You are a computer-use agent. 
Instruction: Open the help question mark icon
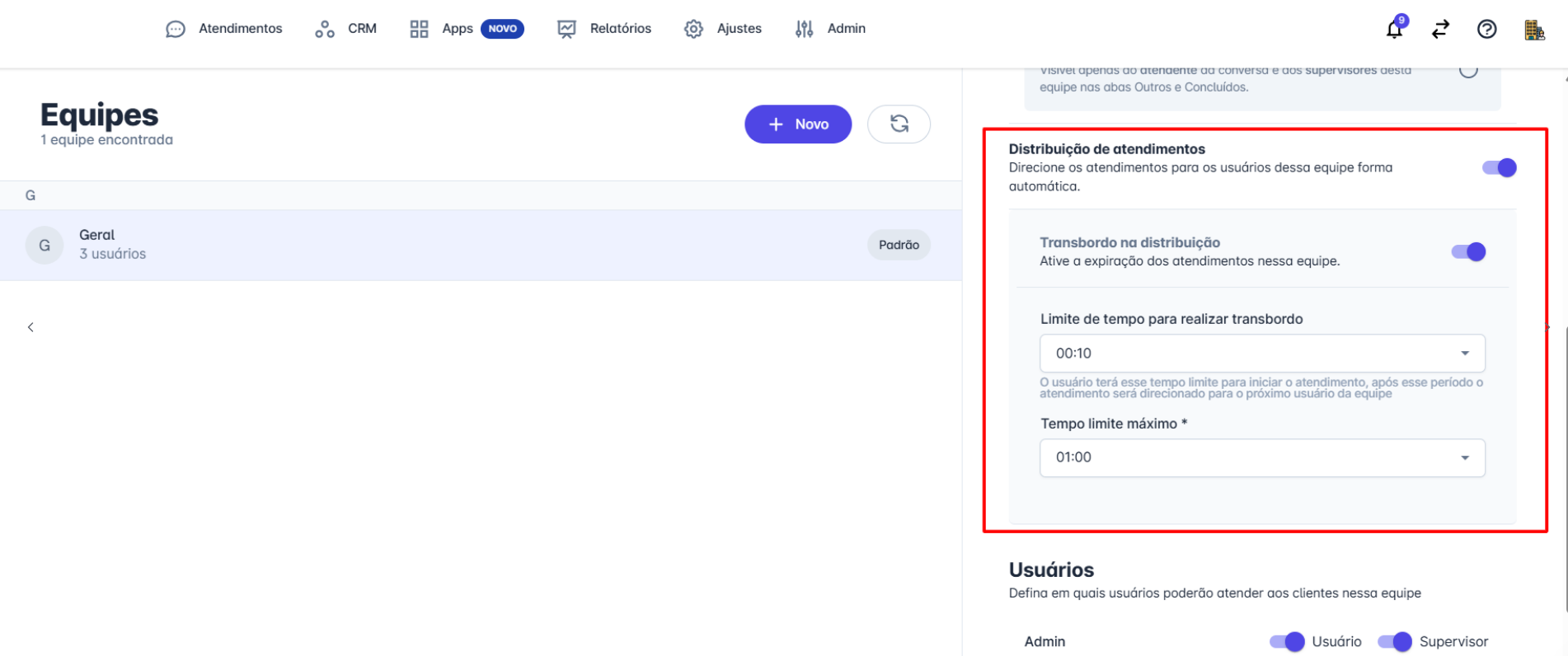pos(1486,30)
